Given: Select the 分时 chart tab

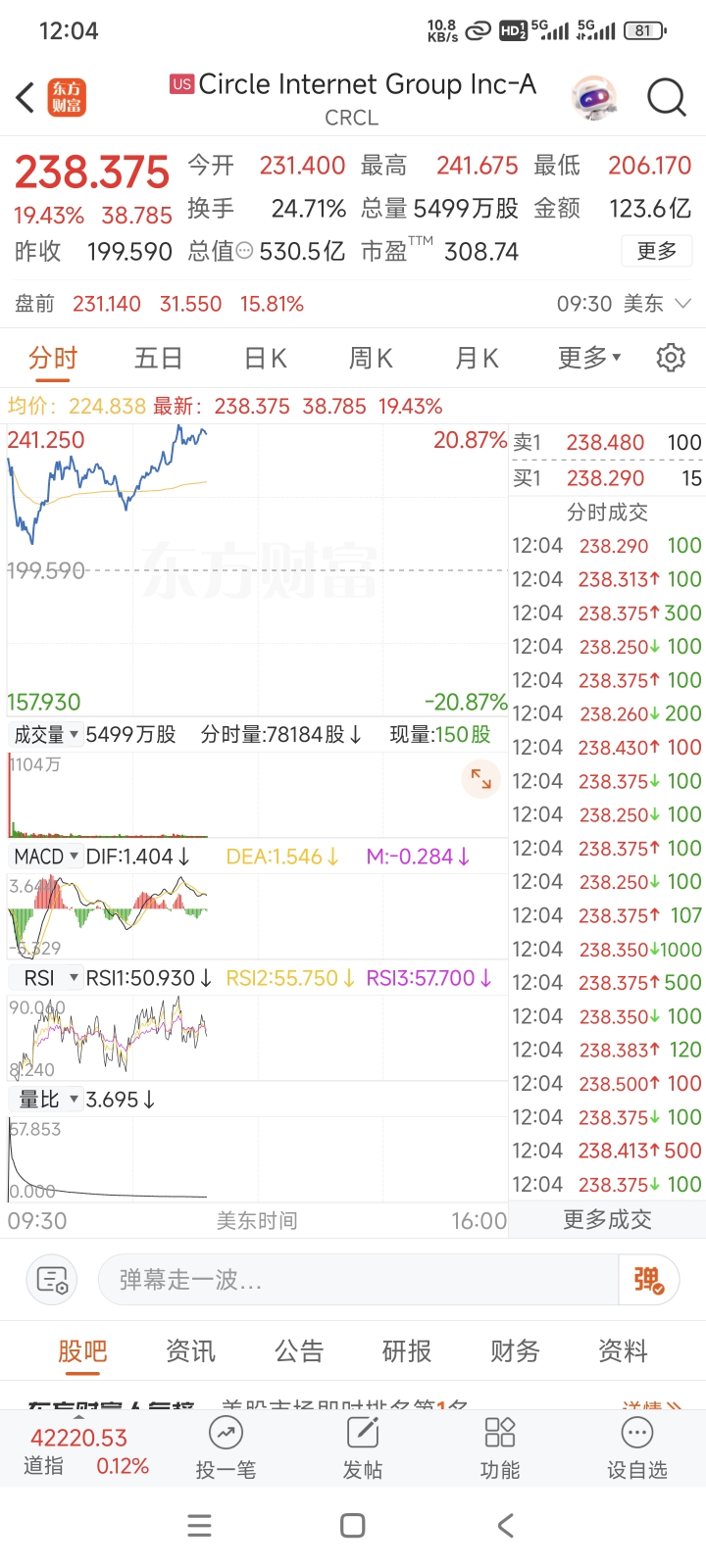Looking at the screenshot, I should [53, 358].
